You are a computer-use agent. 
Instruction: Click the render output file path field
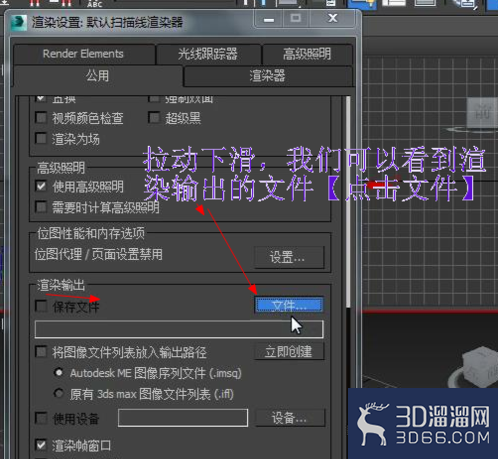[x=179, y=329]
